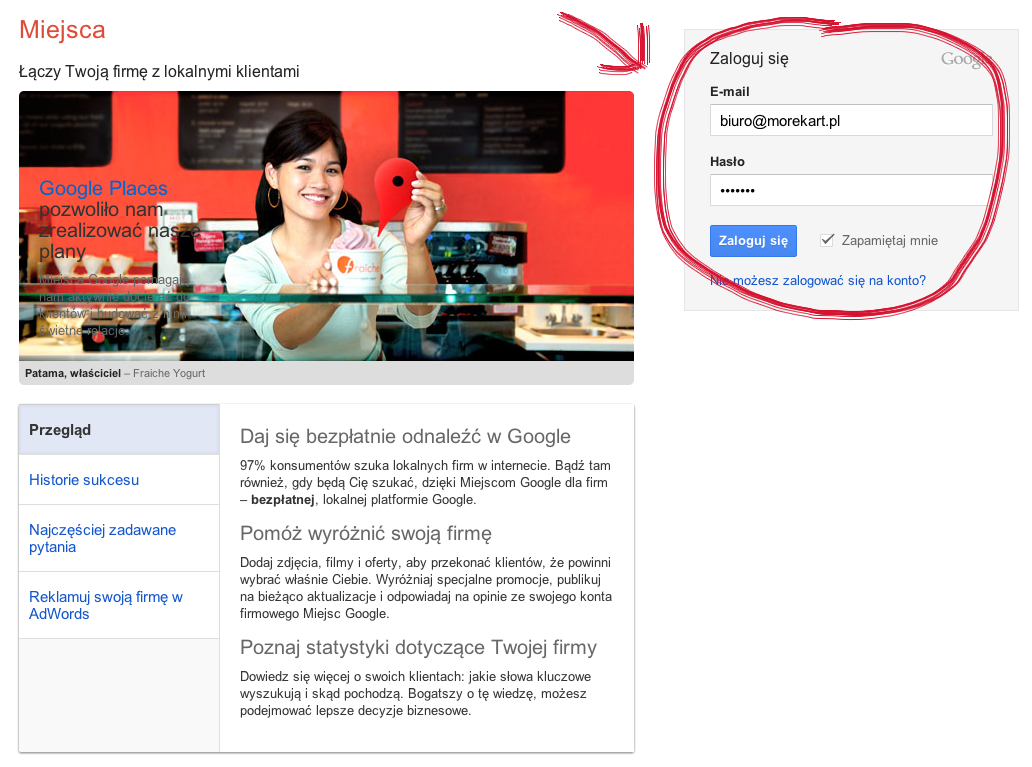The height and width of the screenshot is (767, 1032).
Task: Click 'Poznaj statystyki dotyczące Twojej firmy' heading
Action: coord(419,647)
